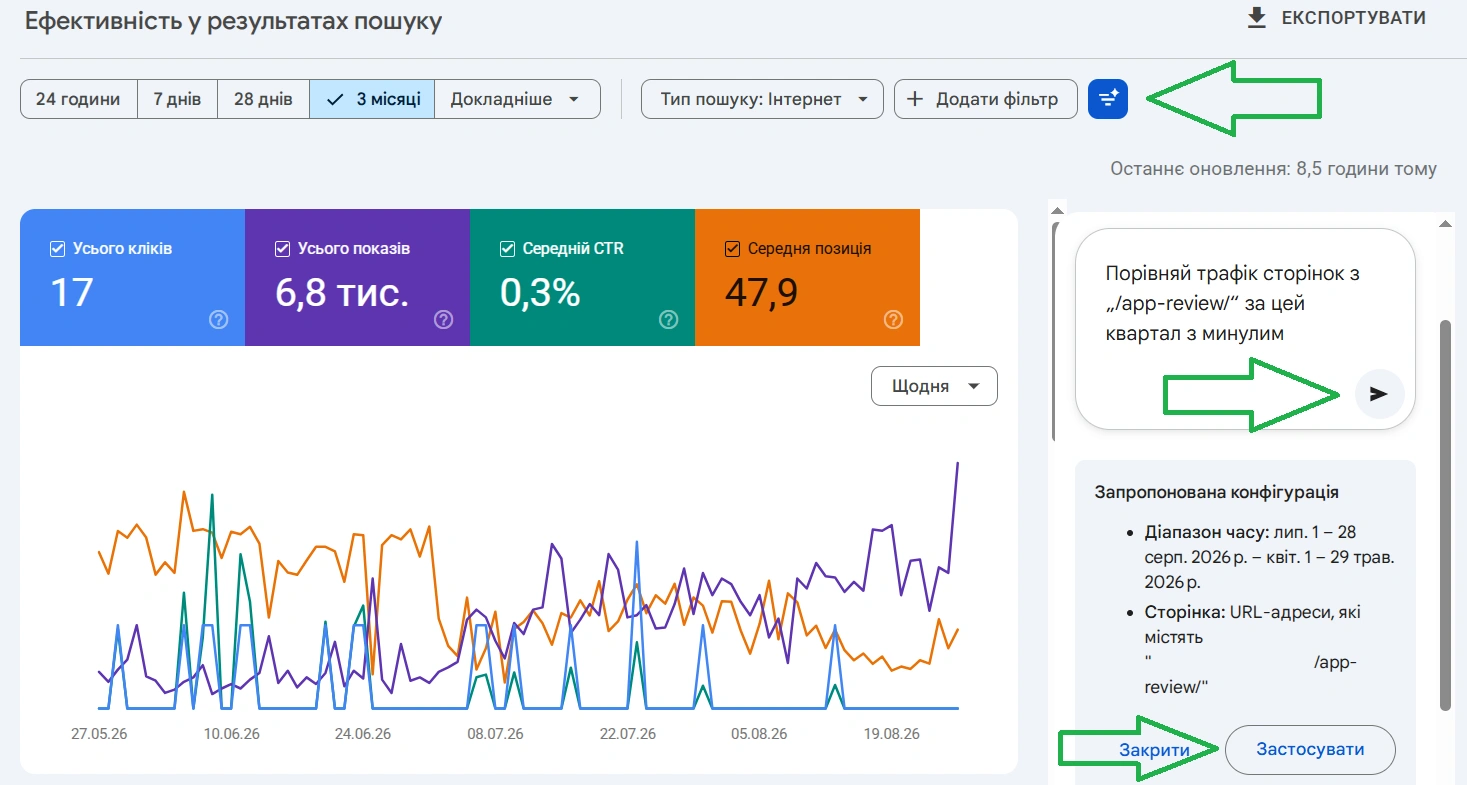Click the page title Ефективність у результатах пошуку
The width and height of the screenshot is (1467, 785).
click(233, 21)
